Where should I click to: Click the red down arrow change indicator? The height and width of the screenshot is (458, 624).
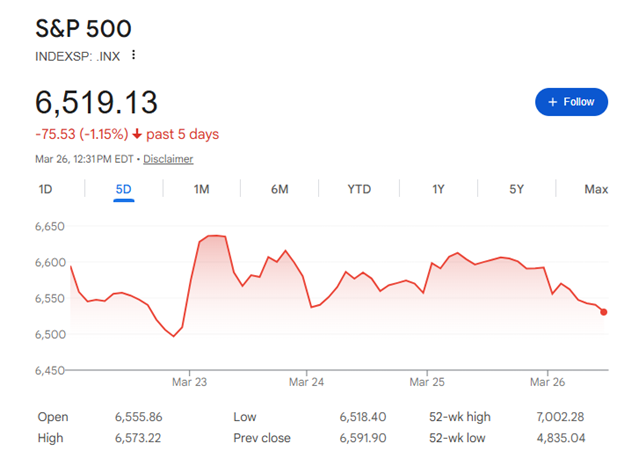click(x=137, y=134)
